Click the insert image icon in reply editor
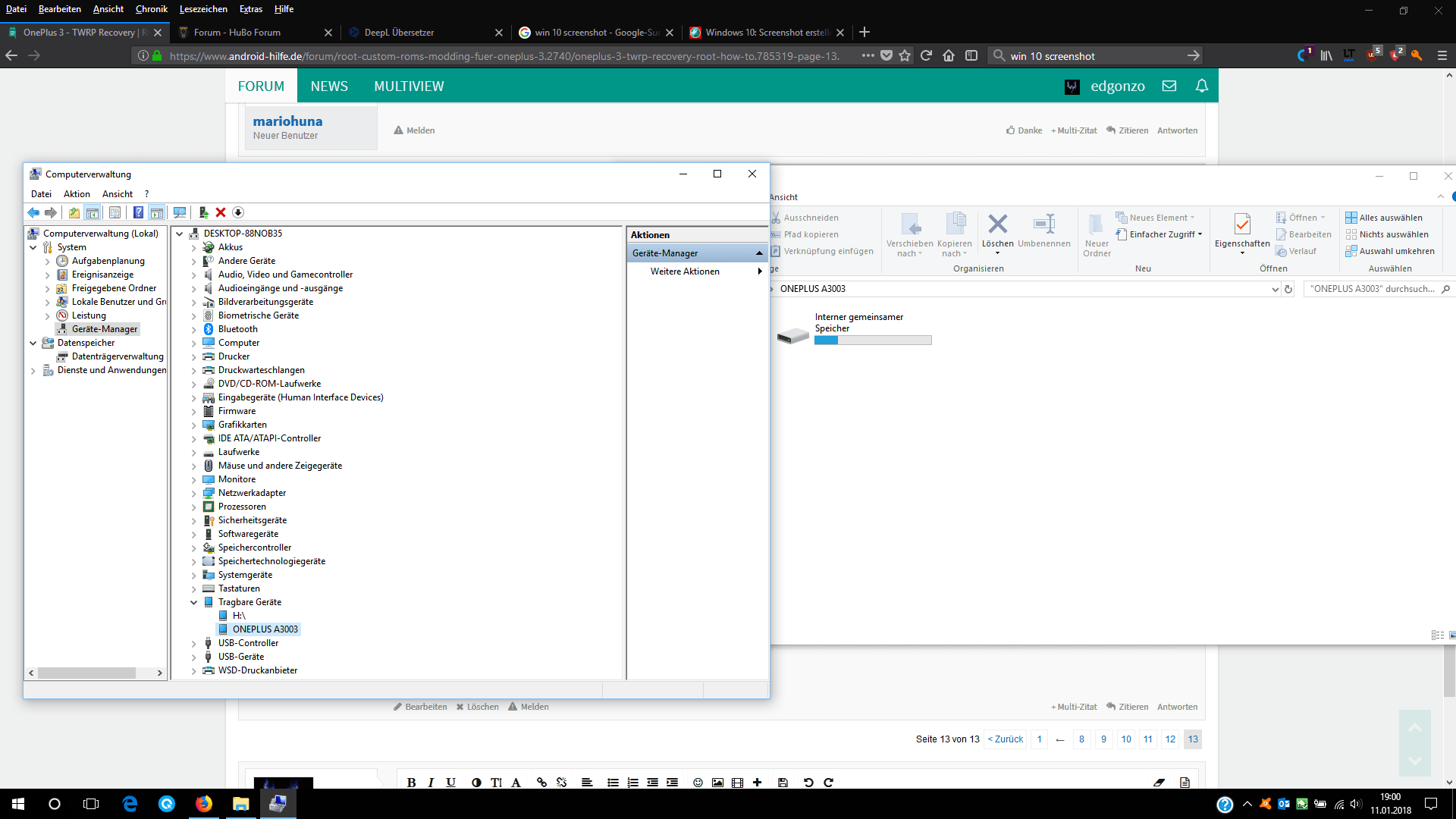1456x819 pixels. click(x=717, y=783)
